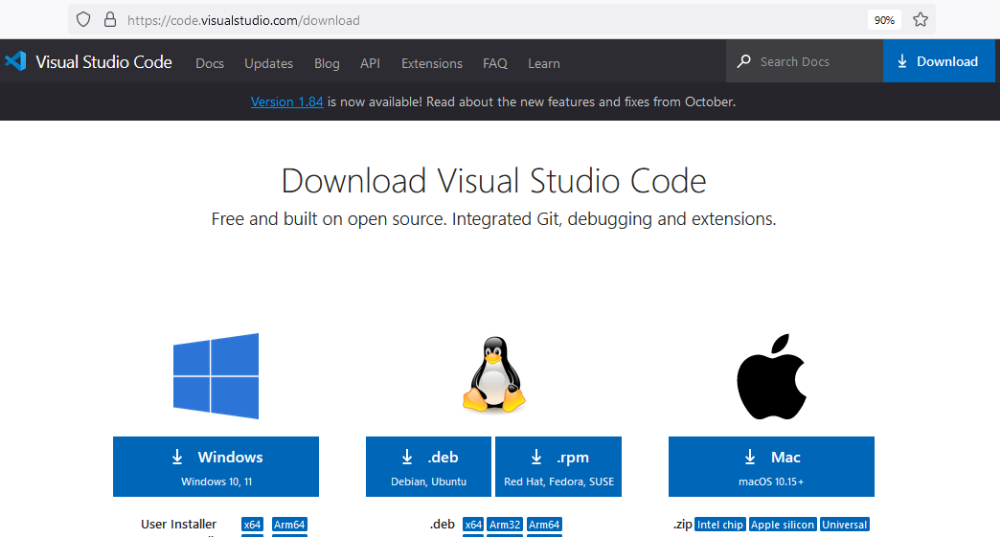Open the Docs menu item

[x=210, y=63]
